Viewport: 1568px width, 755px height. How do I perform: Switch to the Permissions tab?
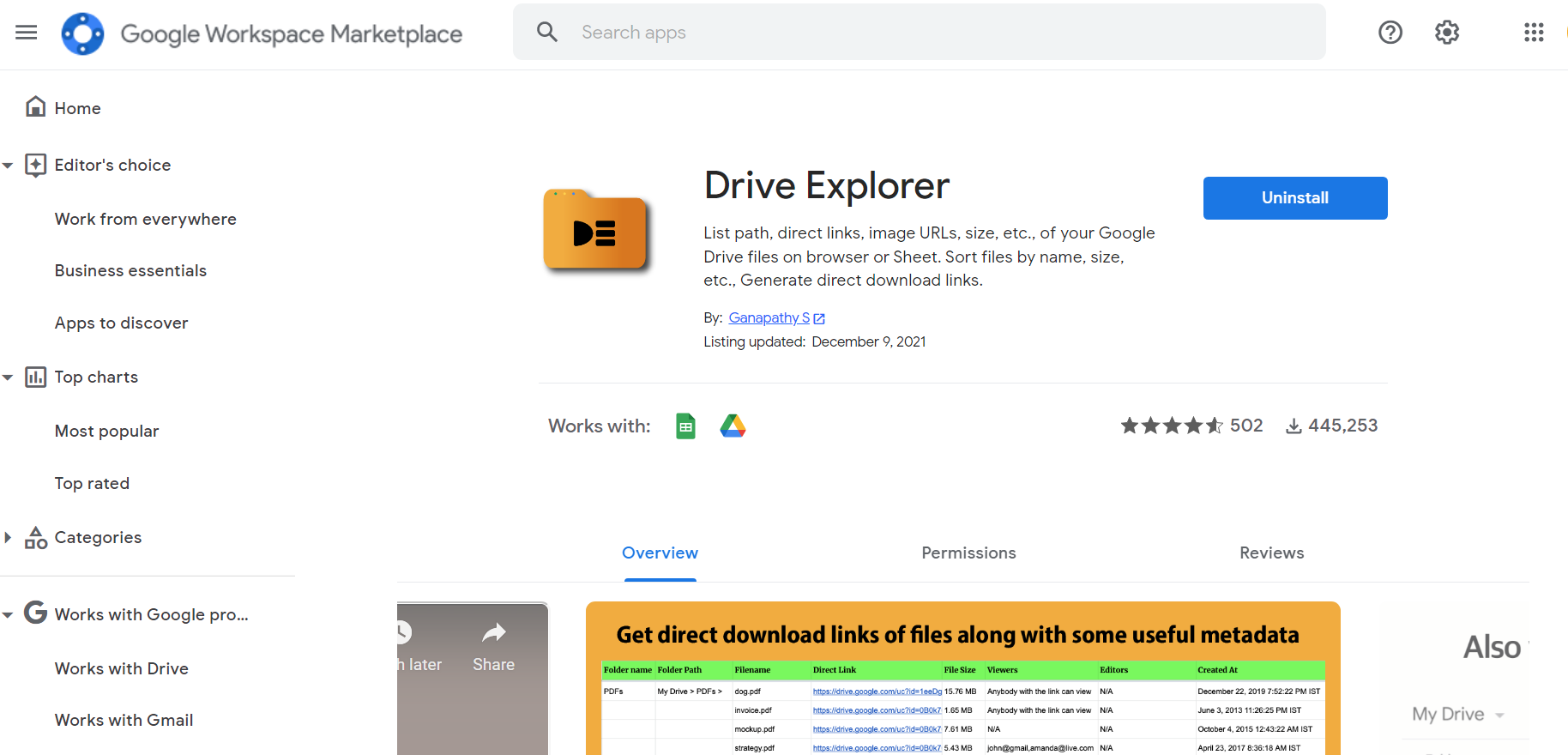(x=969, y=553)
